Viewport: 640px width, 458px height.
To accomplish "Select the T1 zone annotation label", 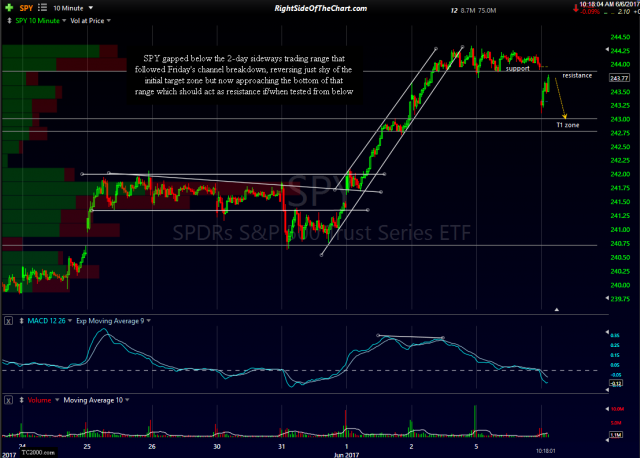I will [568, 125].
